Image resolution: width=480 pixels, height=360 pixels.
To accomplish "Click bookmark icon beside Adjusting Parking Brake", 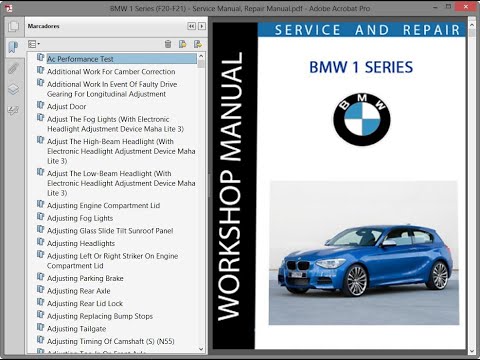I will pyautogui.click(x=40, y=277).
